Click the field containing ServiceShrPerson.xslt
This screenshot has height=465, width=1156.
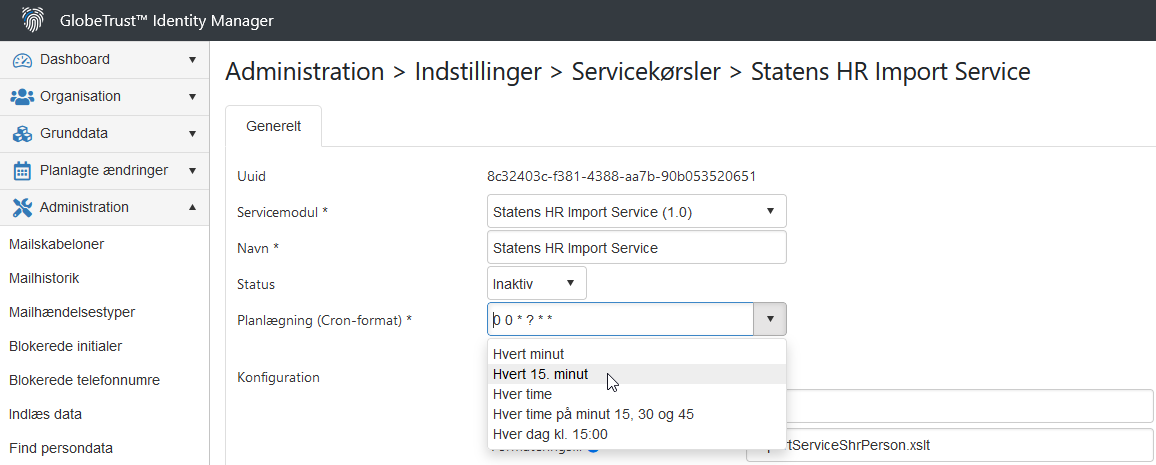[950, 446]
